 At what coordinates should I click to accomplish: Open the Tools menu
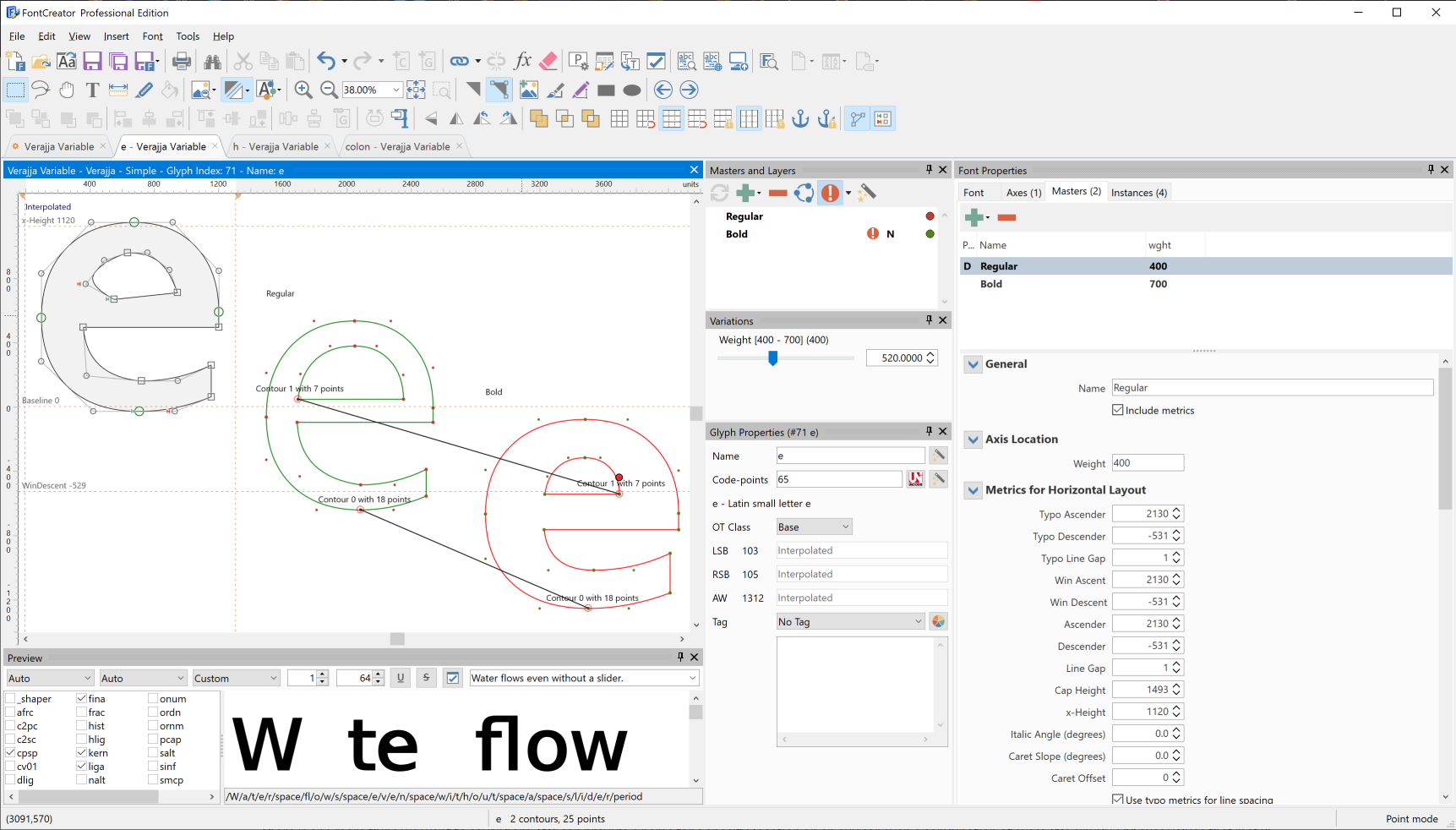pos(188,36)
